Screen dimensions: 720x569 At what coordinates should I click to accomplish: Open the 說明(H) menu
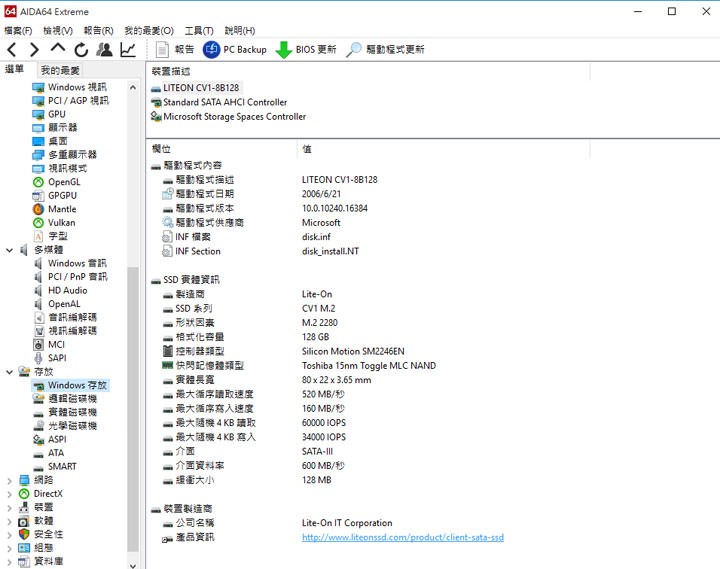coord(240,31)
